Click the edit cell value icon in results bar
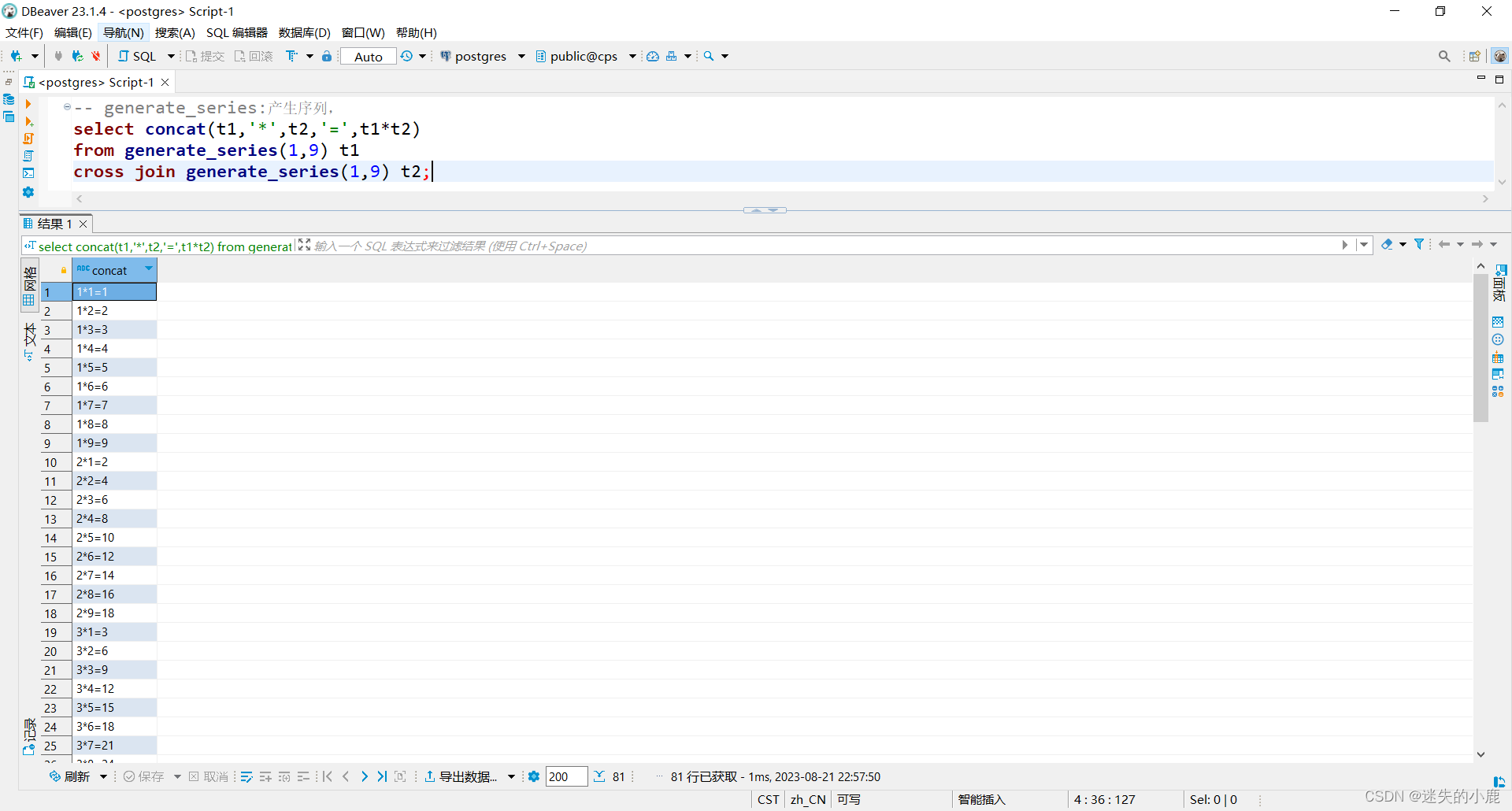 tap(246, 776)
